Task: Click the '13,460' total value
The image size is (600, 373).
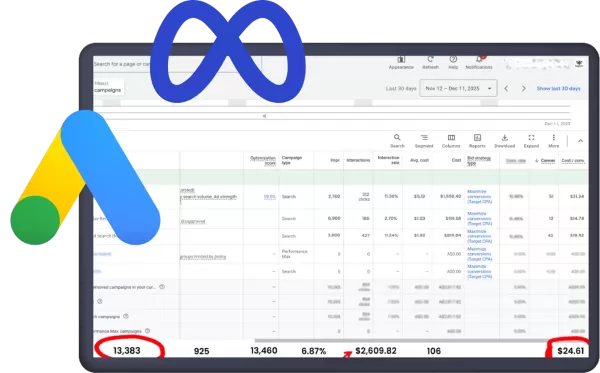Action: 264,350
